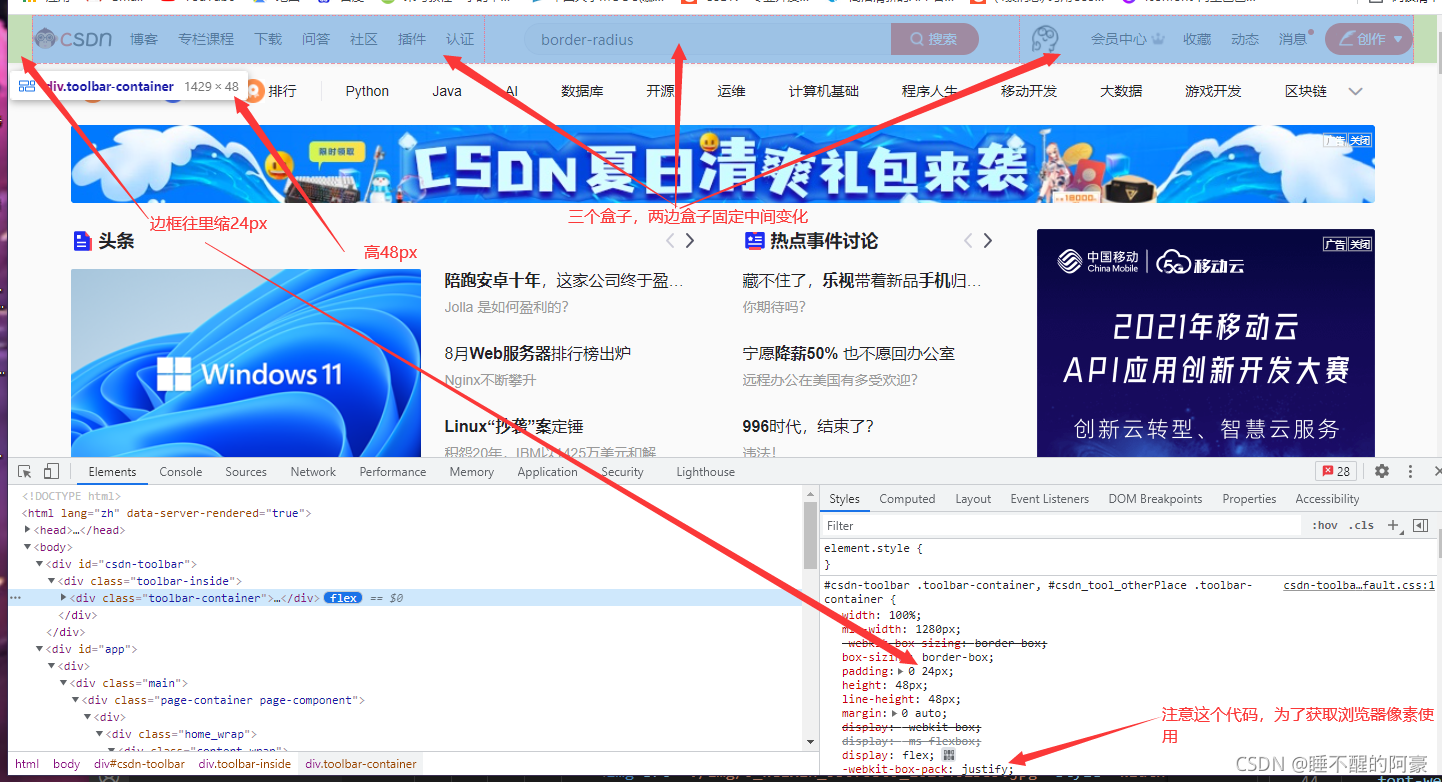Expand the padding shorthand triangle in Styles

click(900, 672)
